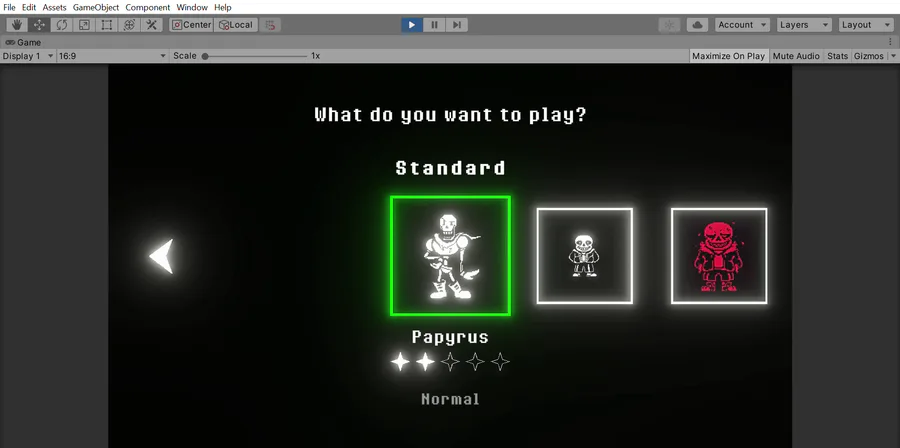Toggle the Stats overlay
900x448 pixels.
coord(837,56)
